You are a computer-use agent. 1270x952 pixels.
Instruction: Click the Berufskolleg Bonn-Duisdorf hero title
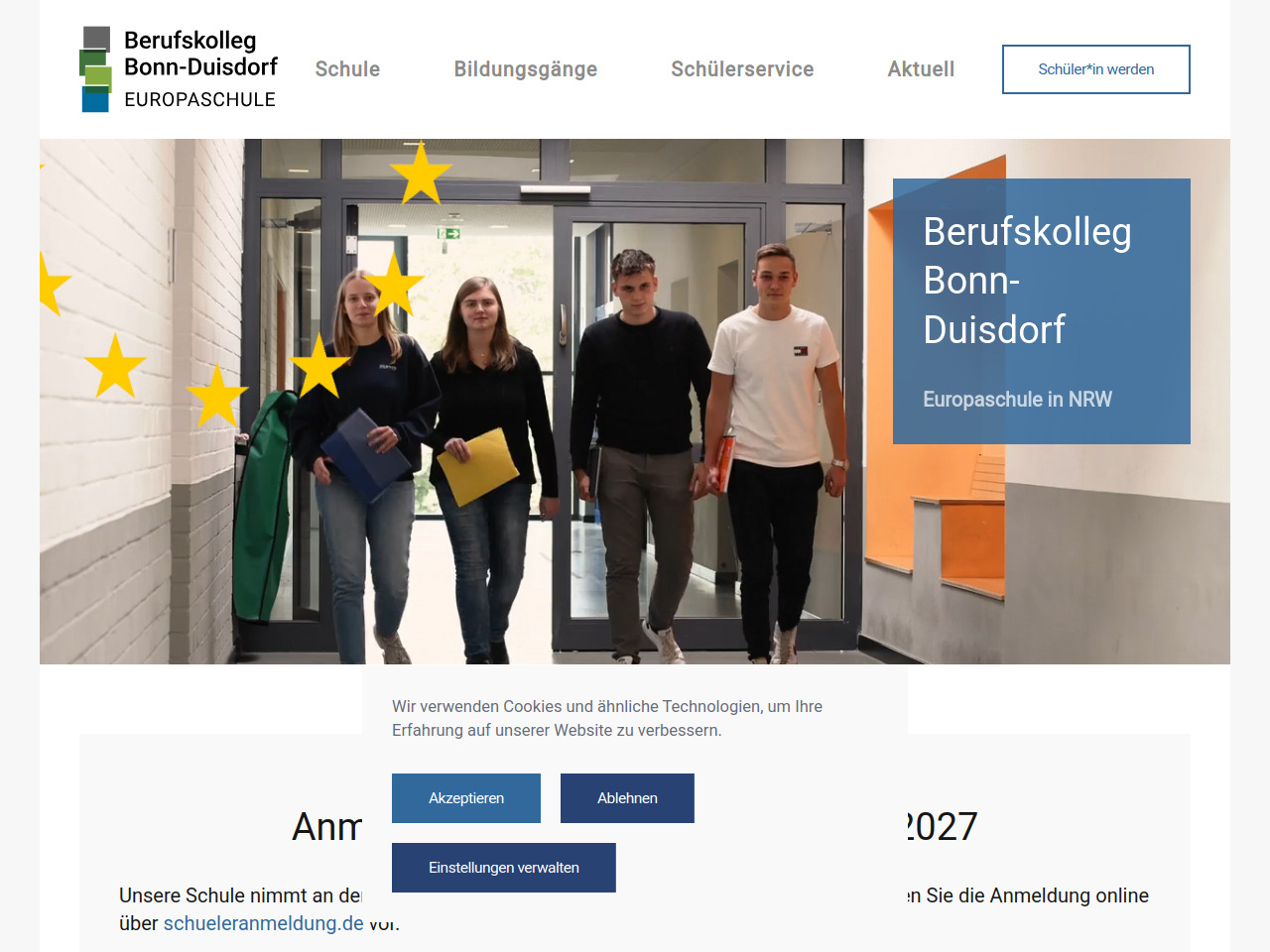coord(1027,281)
